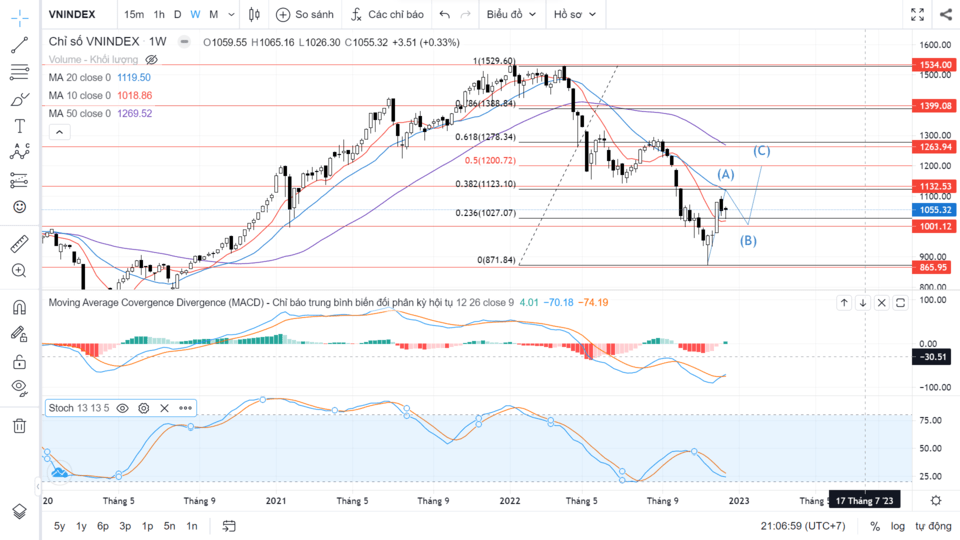
Task: Open the timezone 21:06:59 (UTC+7) menu
Action: coord(803,527)
